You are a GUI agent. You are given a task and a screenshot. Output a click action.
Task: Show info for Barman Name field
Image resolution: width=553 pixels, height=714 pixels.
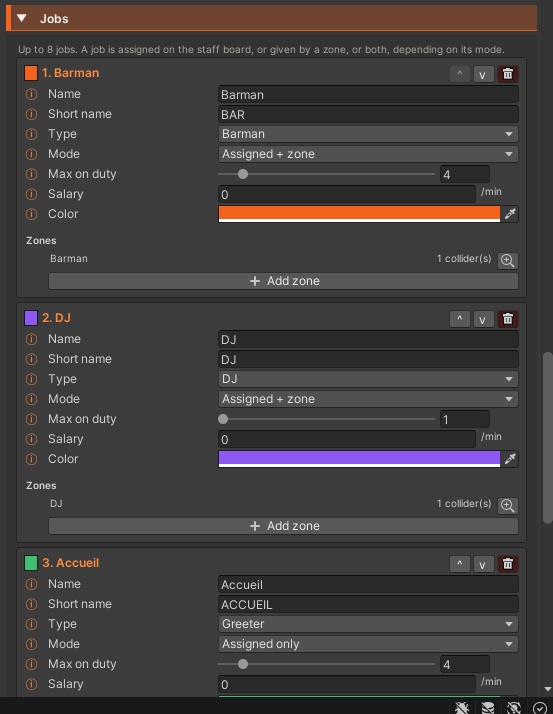31,94
